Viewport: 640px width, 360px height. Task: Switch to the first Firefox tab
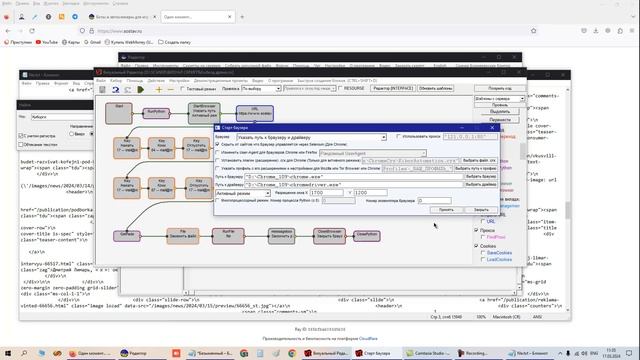tap(122, 17)
